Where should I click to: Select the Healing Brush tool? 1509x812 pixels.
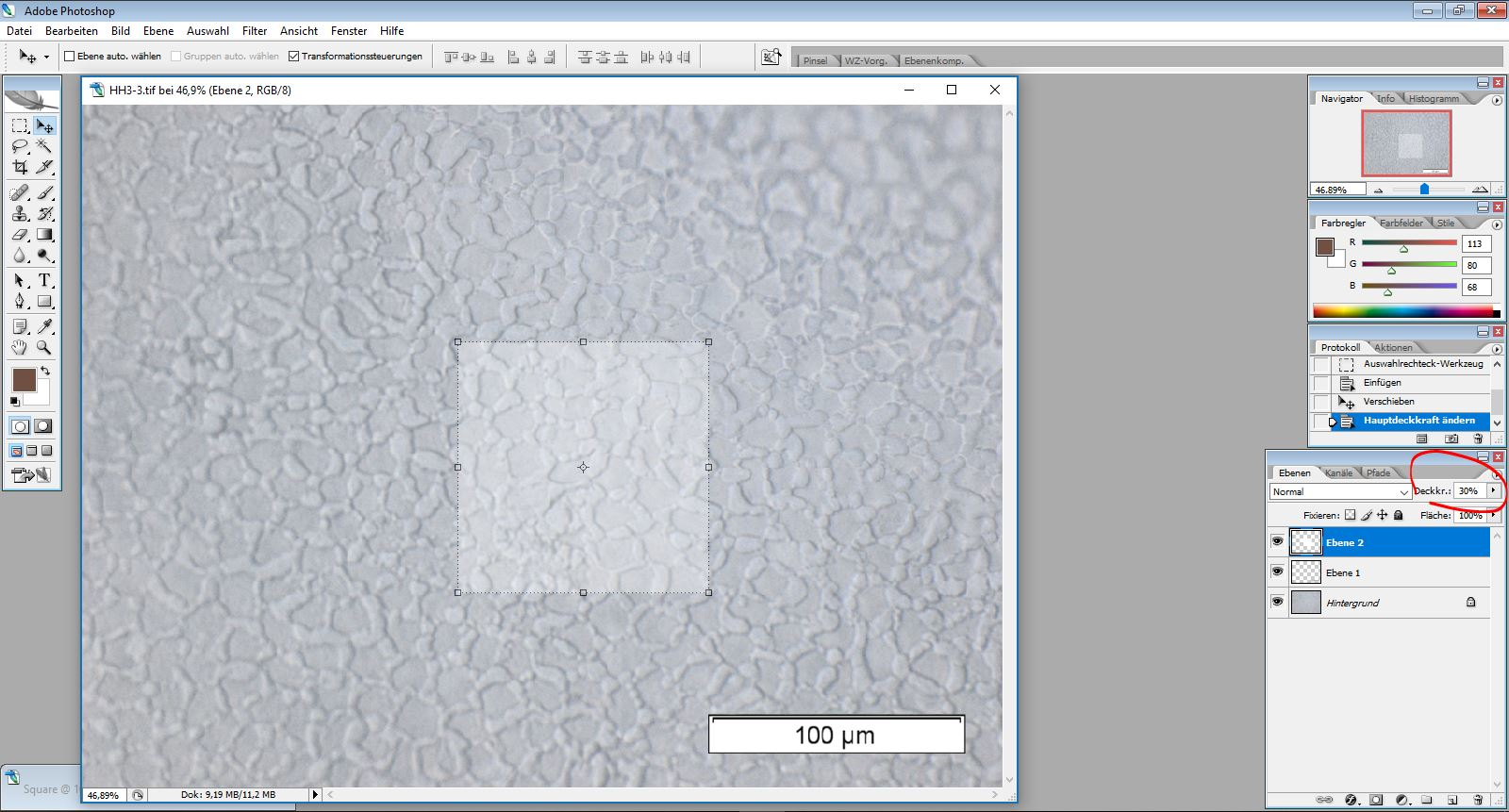coord(20,192)
